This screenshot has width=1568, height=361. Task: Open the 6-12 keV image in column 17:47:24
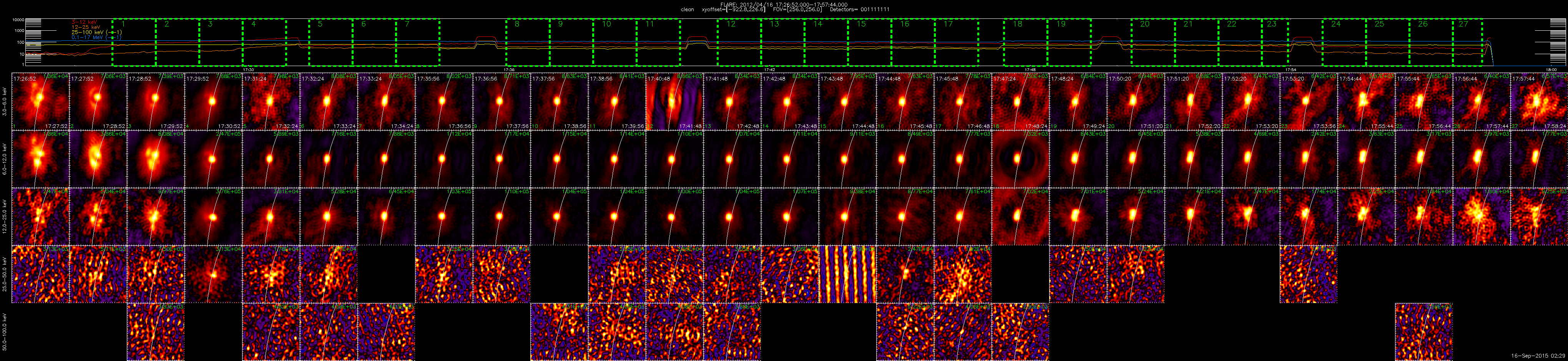[x=1020, y=159]
